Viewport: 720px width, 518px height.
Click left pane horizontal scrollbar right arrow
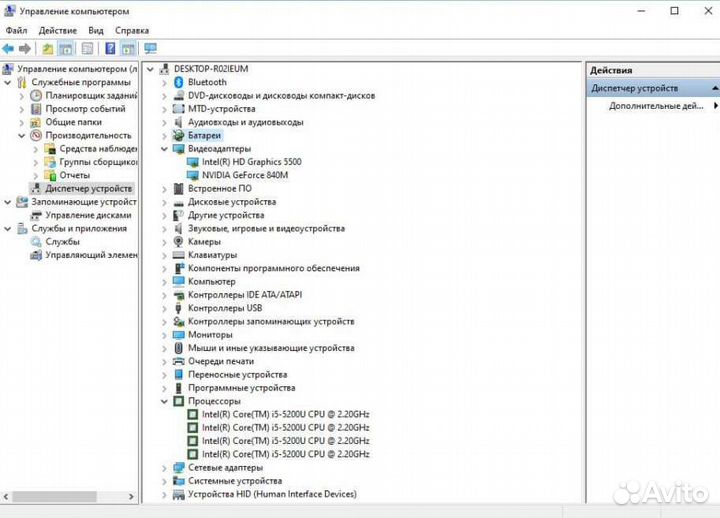point(131,496)
